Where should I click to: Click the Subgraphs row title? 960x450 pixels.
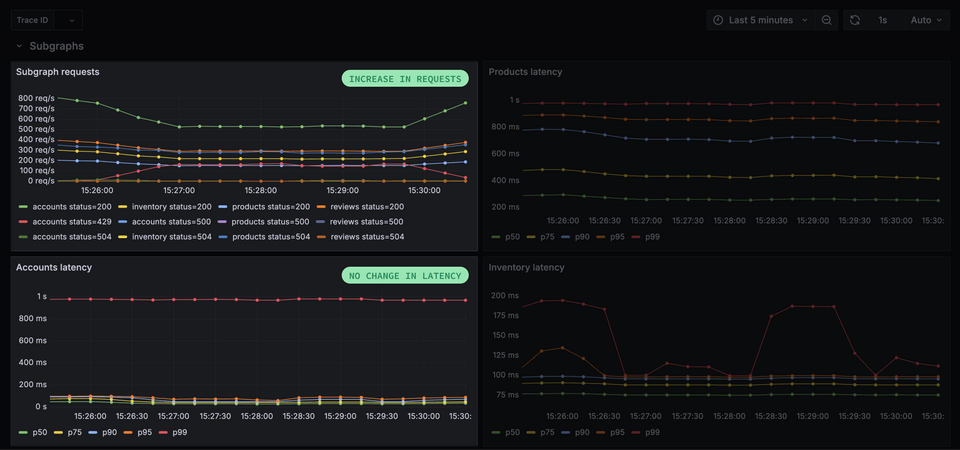point(56,47)
